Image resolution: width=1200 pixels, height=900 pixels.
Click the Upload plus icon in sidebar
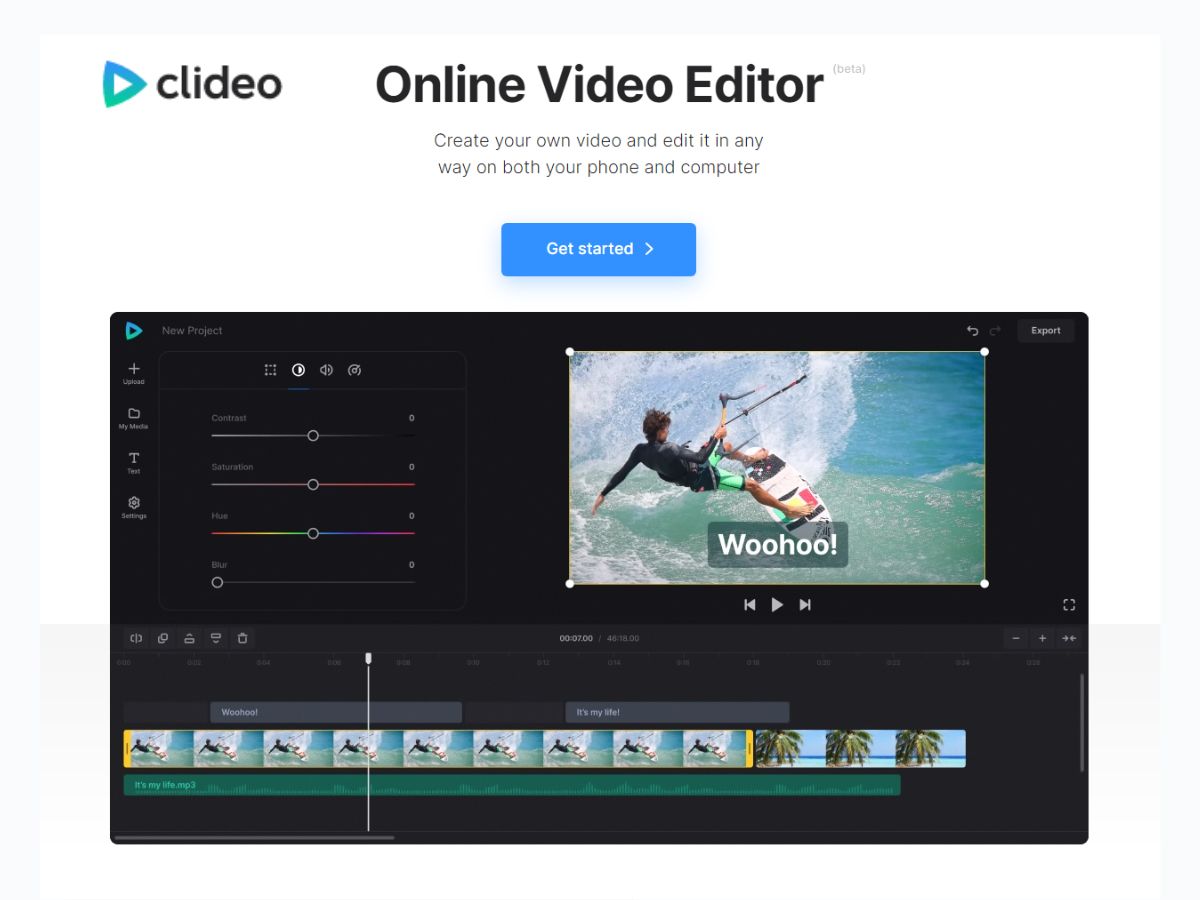[x=134, y=370]
